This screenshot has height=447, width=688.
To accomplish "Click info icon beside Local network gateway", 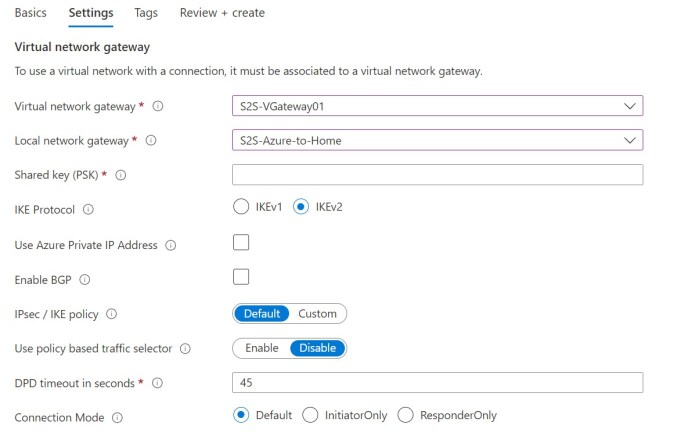I will click(151, 141).
